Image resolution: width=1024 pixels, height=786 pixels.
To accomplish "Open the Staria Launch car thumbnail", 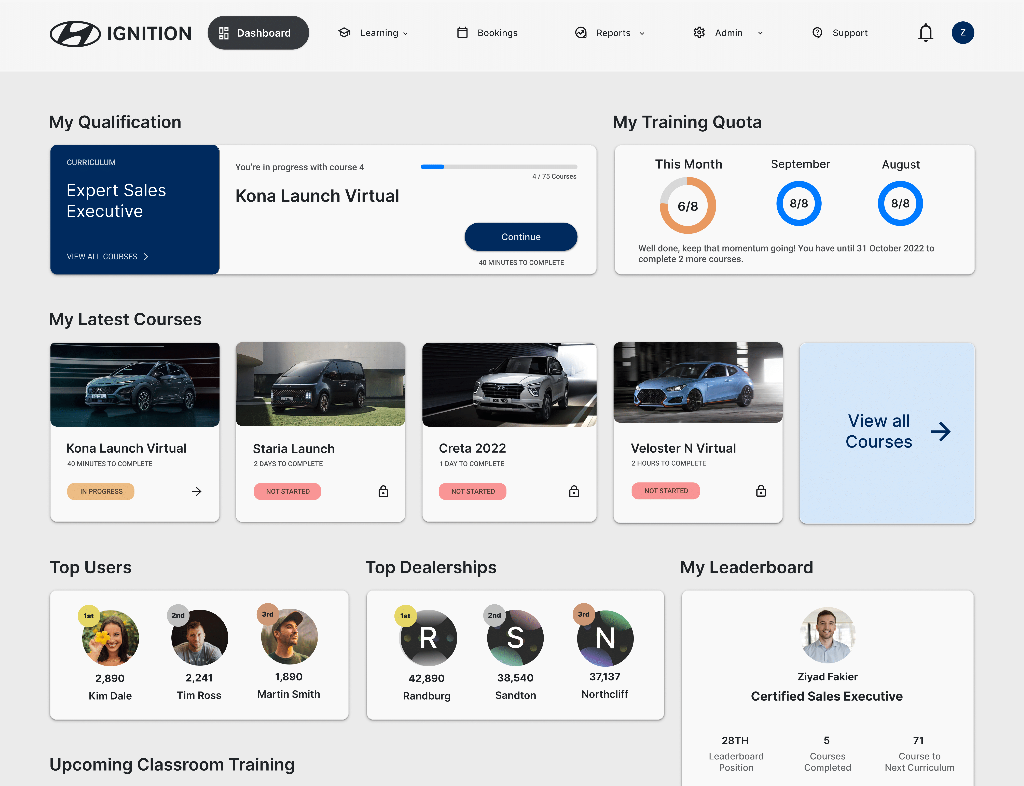I will tap(320, 384).
